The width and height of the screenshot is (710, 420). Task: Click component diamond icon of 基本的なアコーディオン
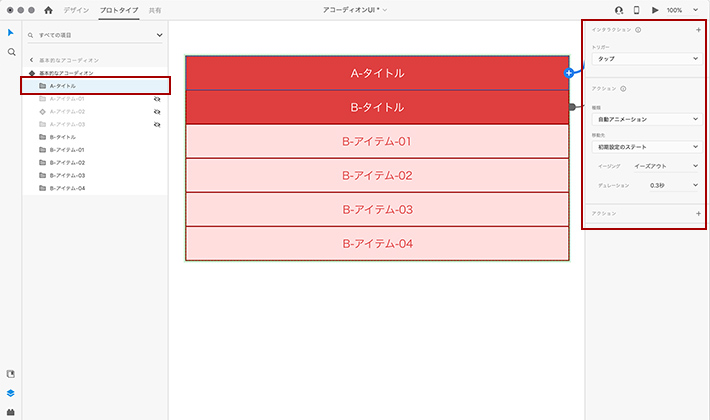pos(32,73)
